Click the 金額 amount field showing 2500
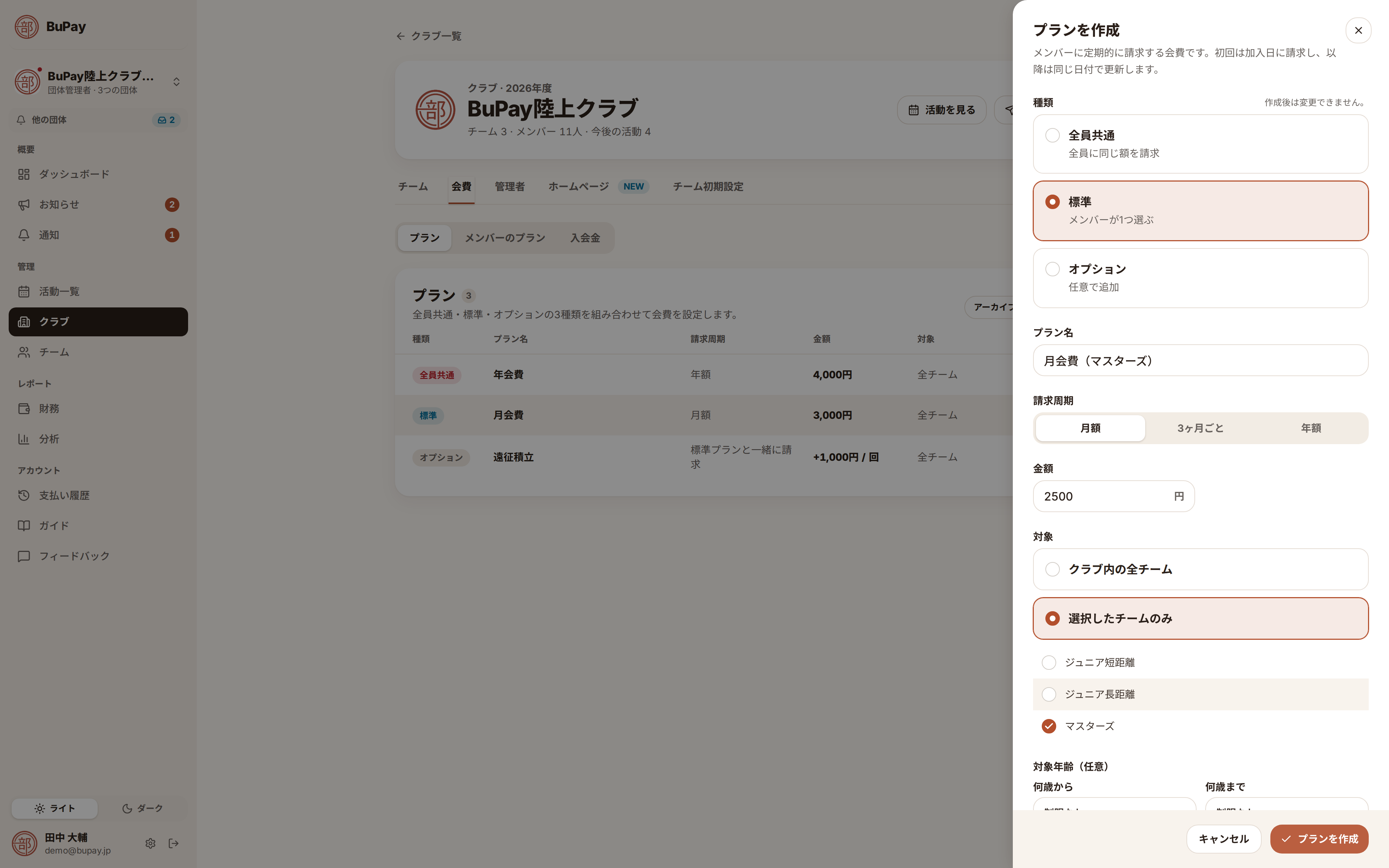1389x868 pixels. pyautogui.click(x=1113, y=497)
